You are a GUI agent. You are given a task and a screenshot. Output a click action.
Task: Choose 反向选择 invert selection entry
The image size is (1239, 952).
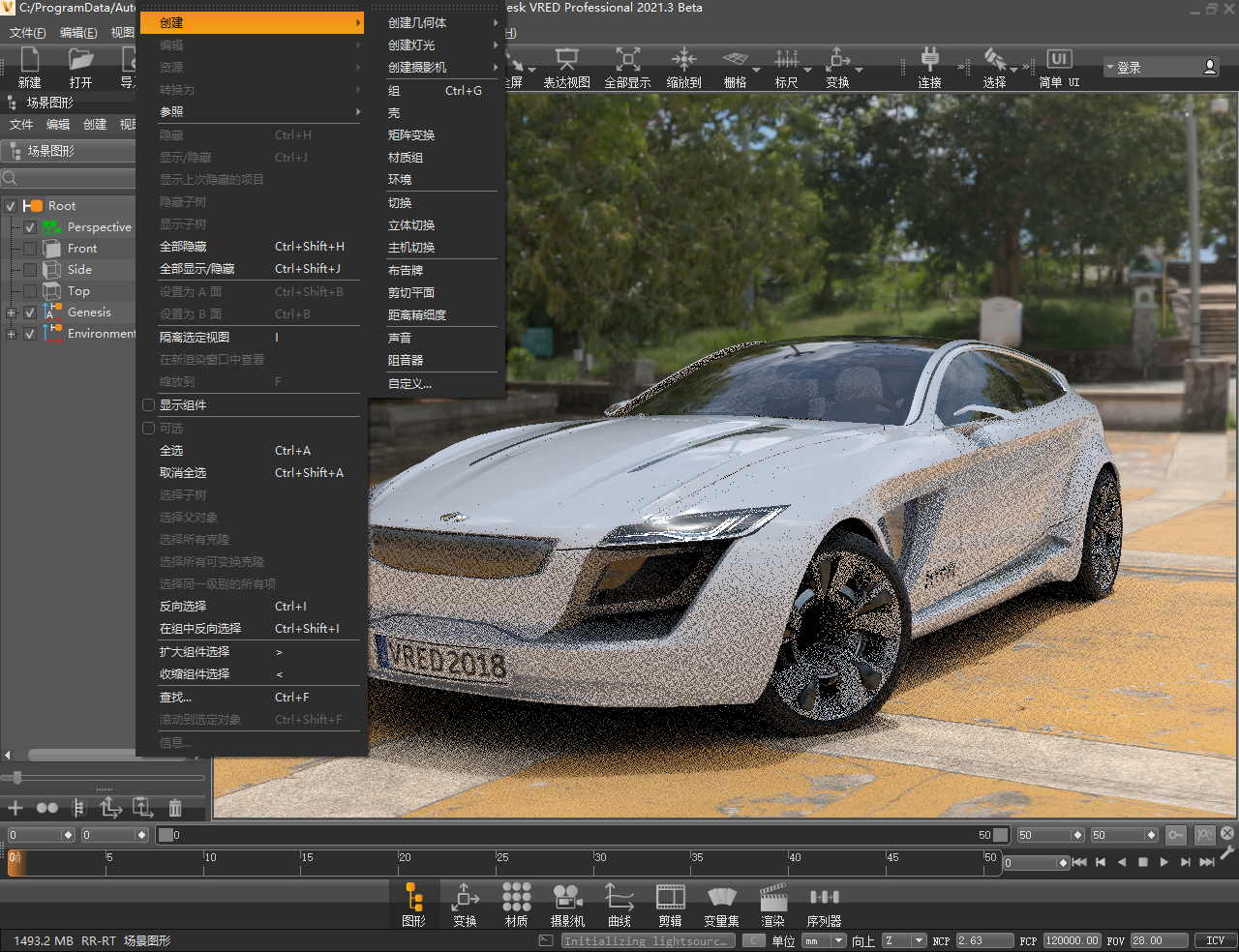tap(254, 606)
